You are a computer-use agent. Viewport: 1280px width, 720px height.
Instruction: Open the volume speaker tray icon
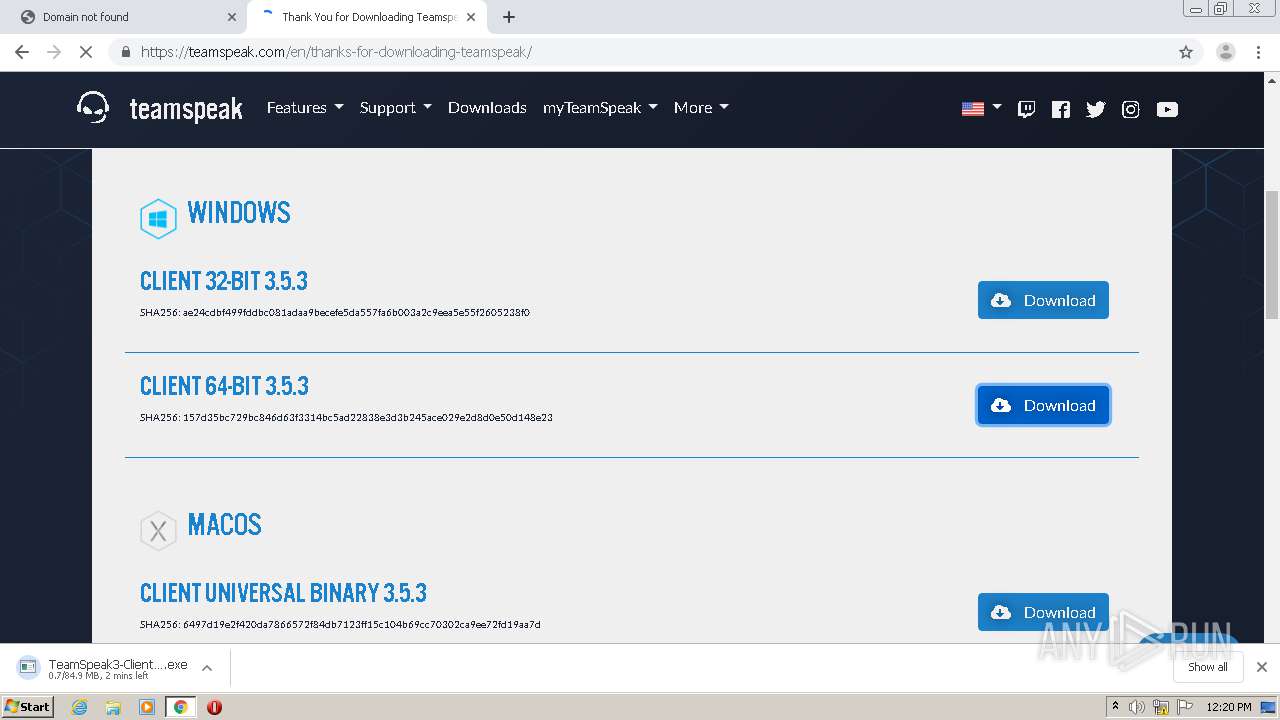tap(1137, 707)
